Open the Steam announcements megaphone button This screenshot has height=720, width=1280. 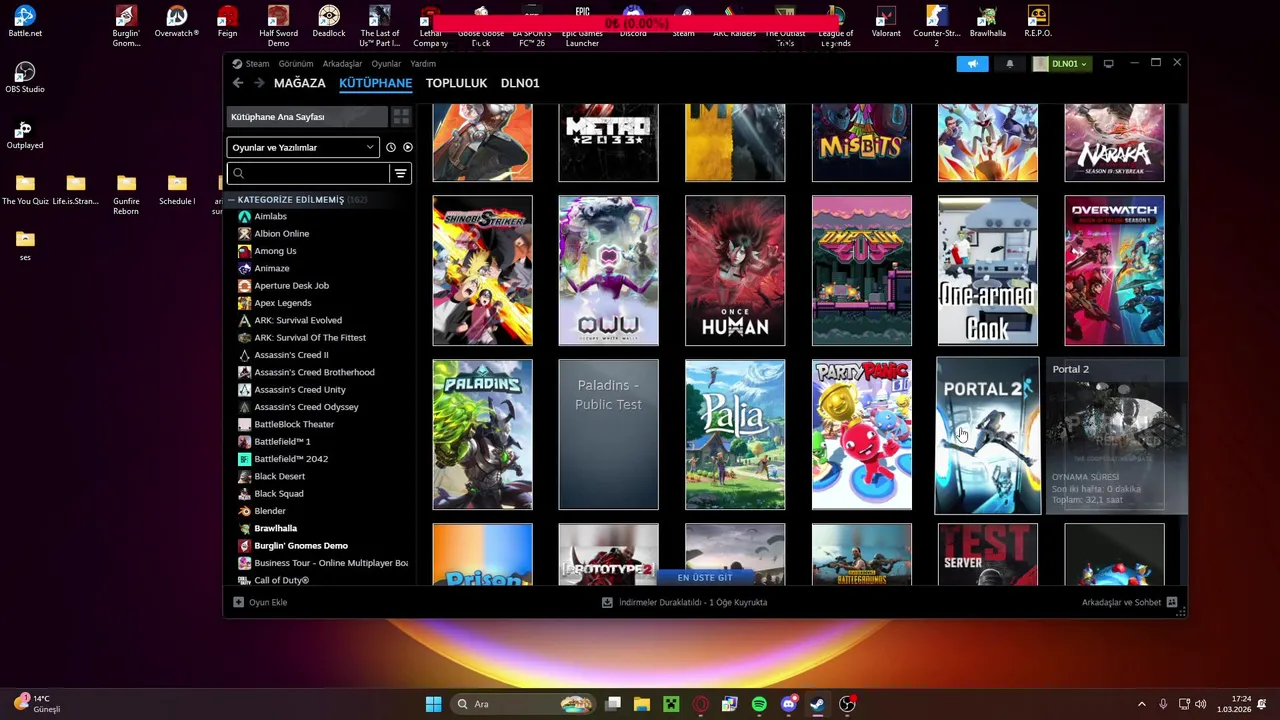[972, 64]
